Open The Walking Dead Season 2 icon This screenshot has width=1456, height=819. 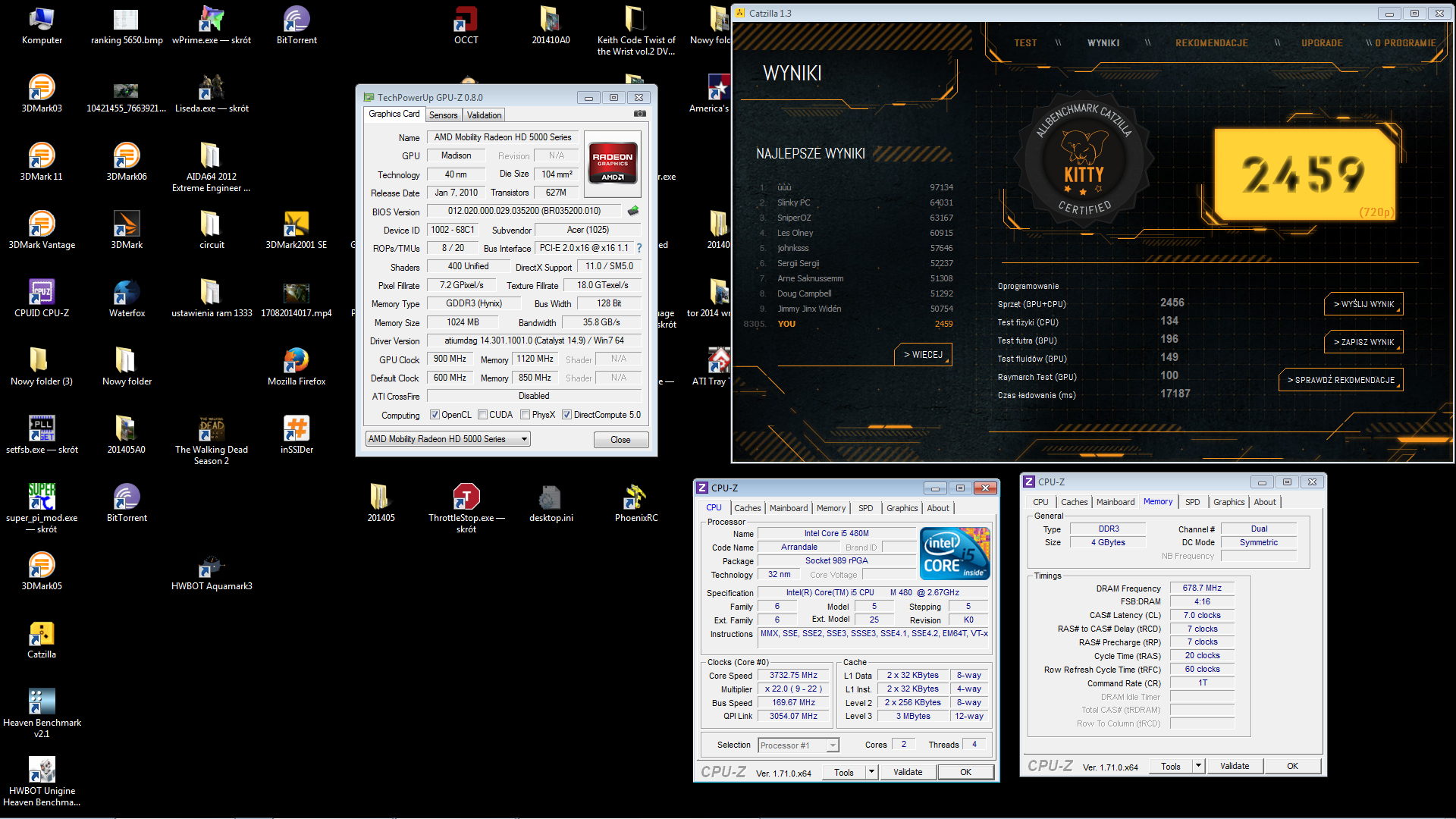pyautogui.click(x=212, y=440)
